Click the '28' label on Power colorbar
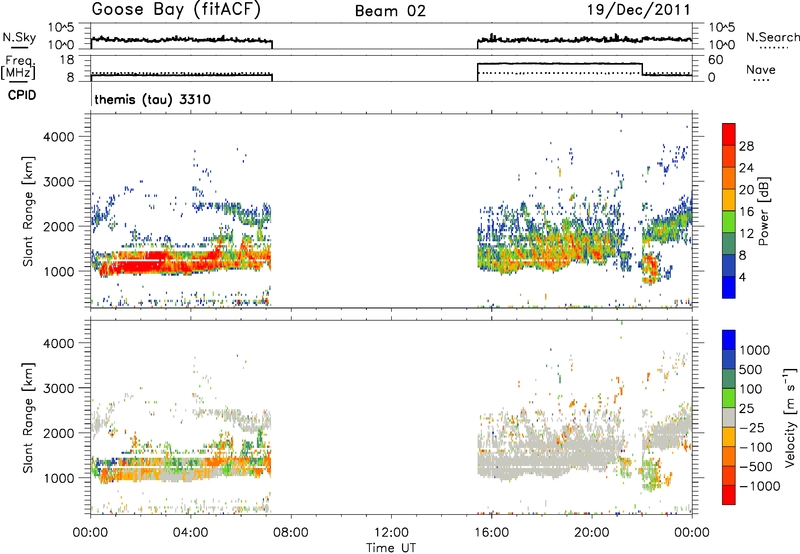This screenshot has width=800, height=554. pyautogui.click(x=746, y=146)
